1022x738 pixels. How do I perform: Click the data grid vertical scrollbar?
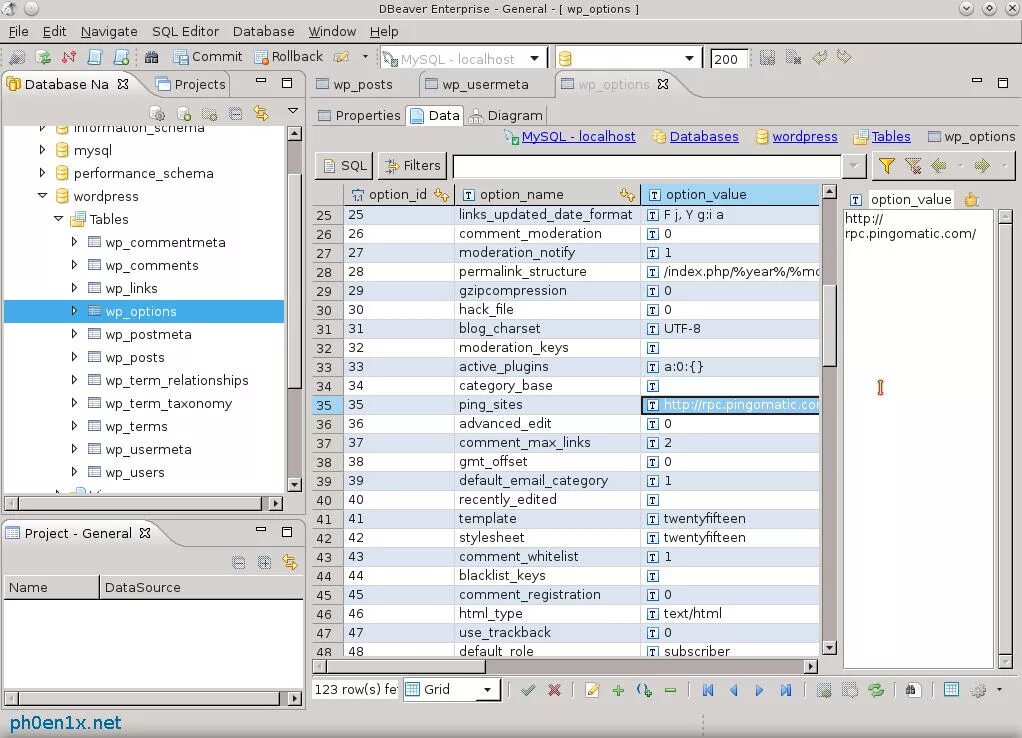[x=829, y=421]
